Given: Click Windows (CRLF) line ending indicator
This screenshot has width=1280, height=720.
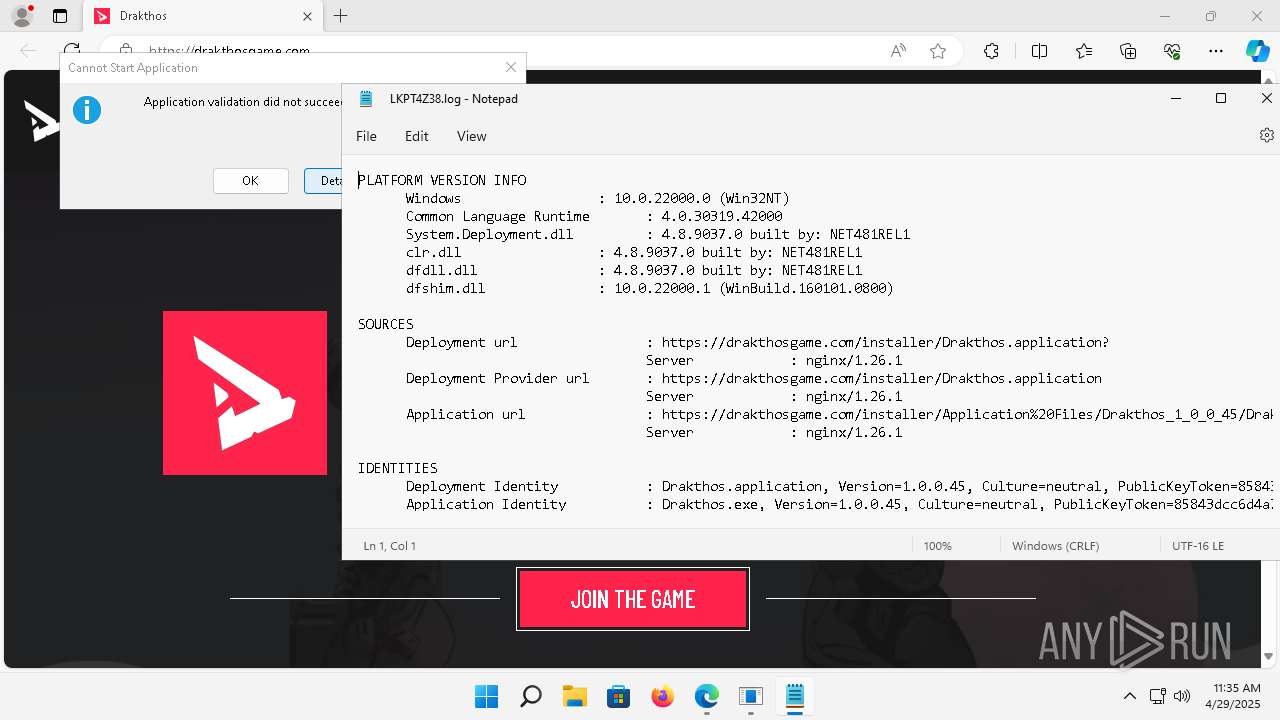Looking at the screenshot, I should click(x=1055, y=546).
